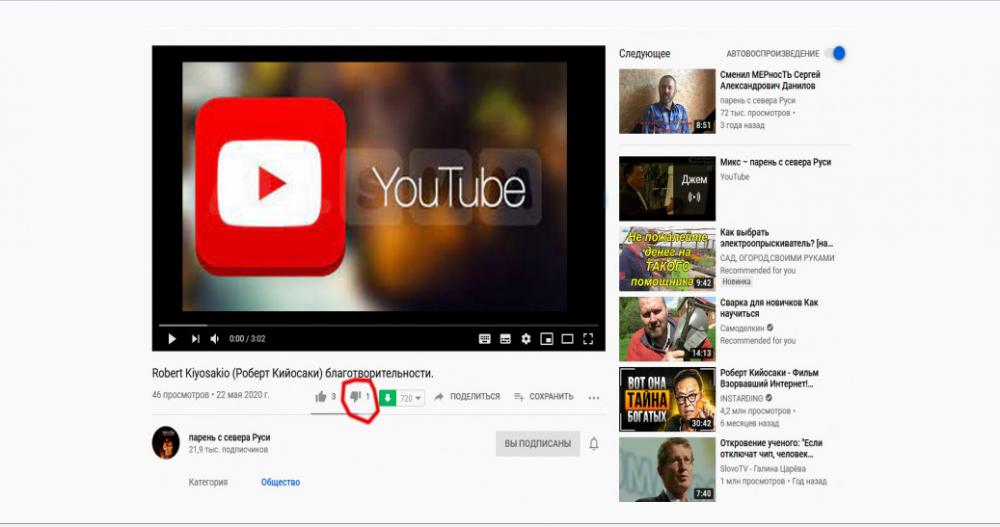Skip to next video
Screen dimensions: 1000x527
tap(195, 339)
